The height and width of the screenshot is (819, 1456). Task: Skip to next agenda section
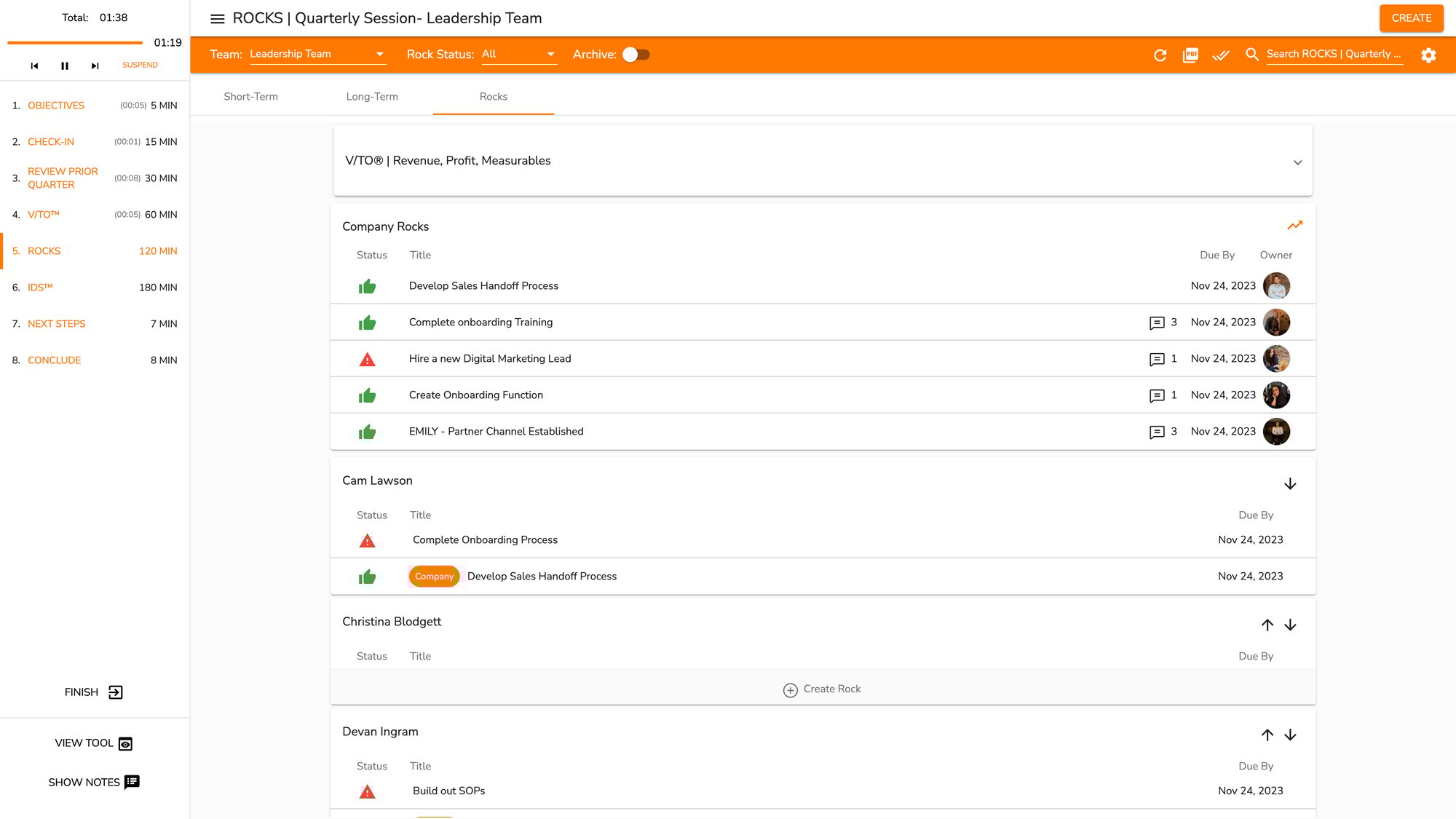[95, 66]
